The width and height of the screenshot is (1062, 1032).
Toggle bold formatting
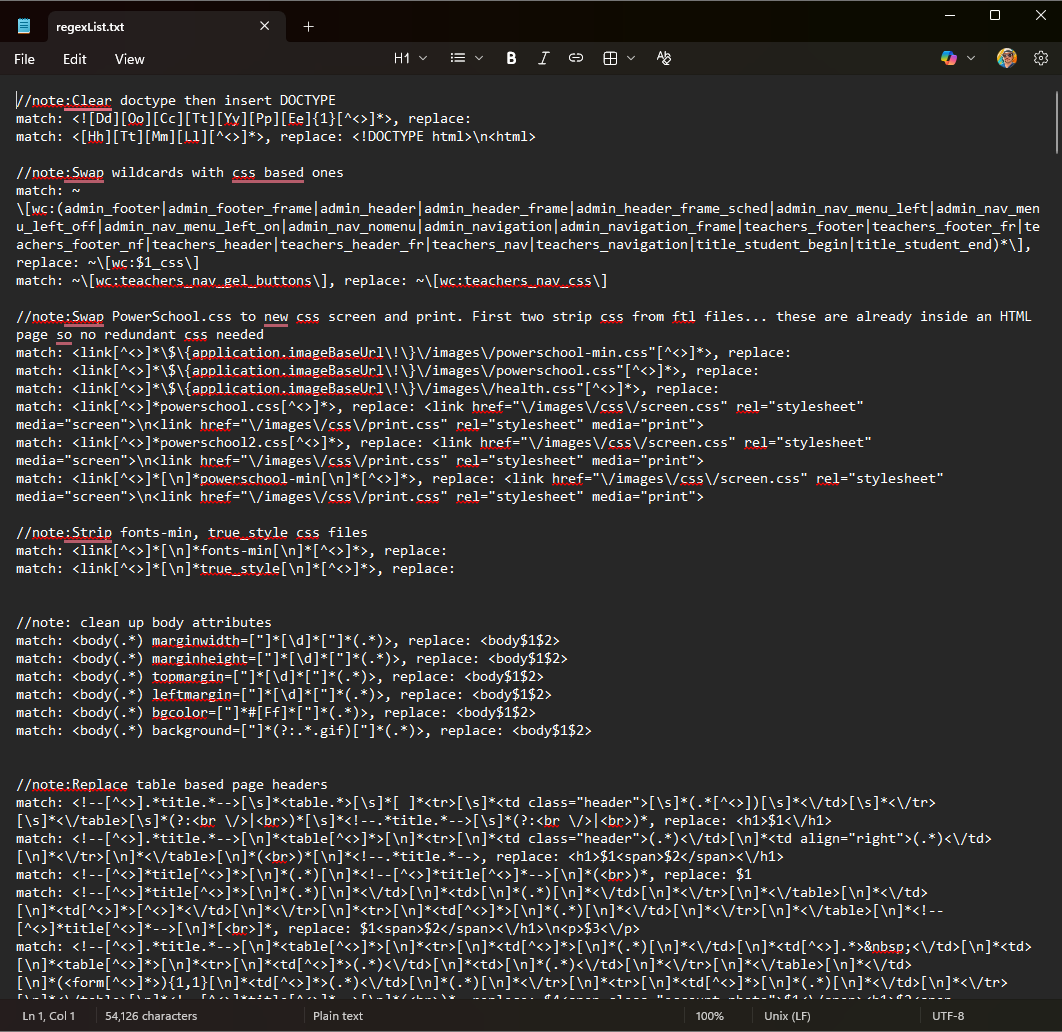pos(511,59)
